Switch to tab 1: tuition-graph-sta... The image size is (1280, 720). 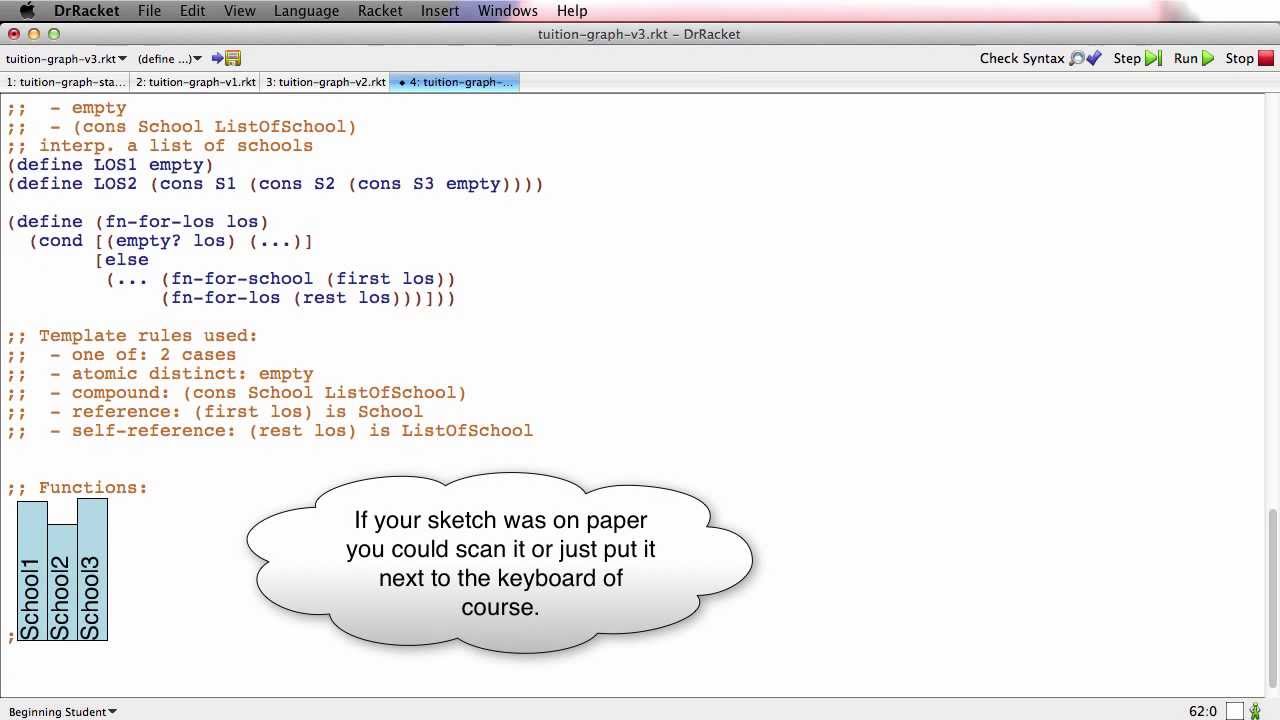click(66, 82)
